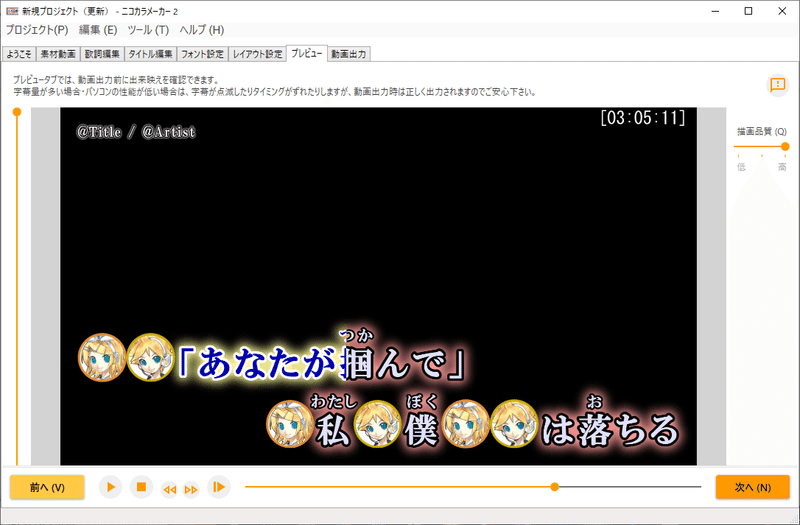Viewport: 800px width, 525px height.
Task: Switch to the レイアウト設定 tab
Action: (x=257, y=54)
